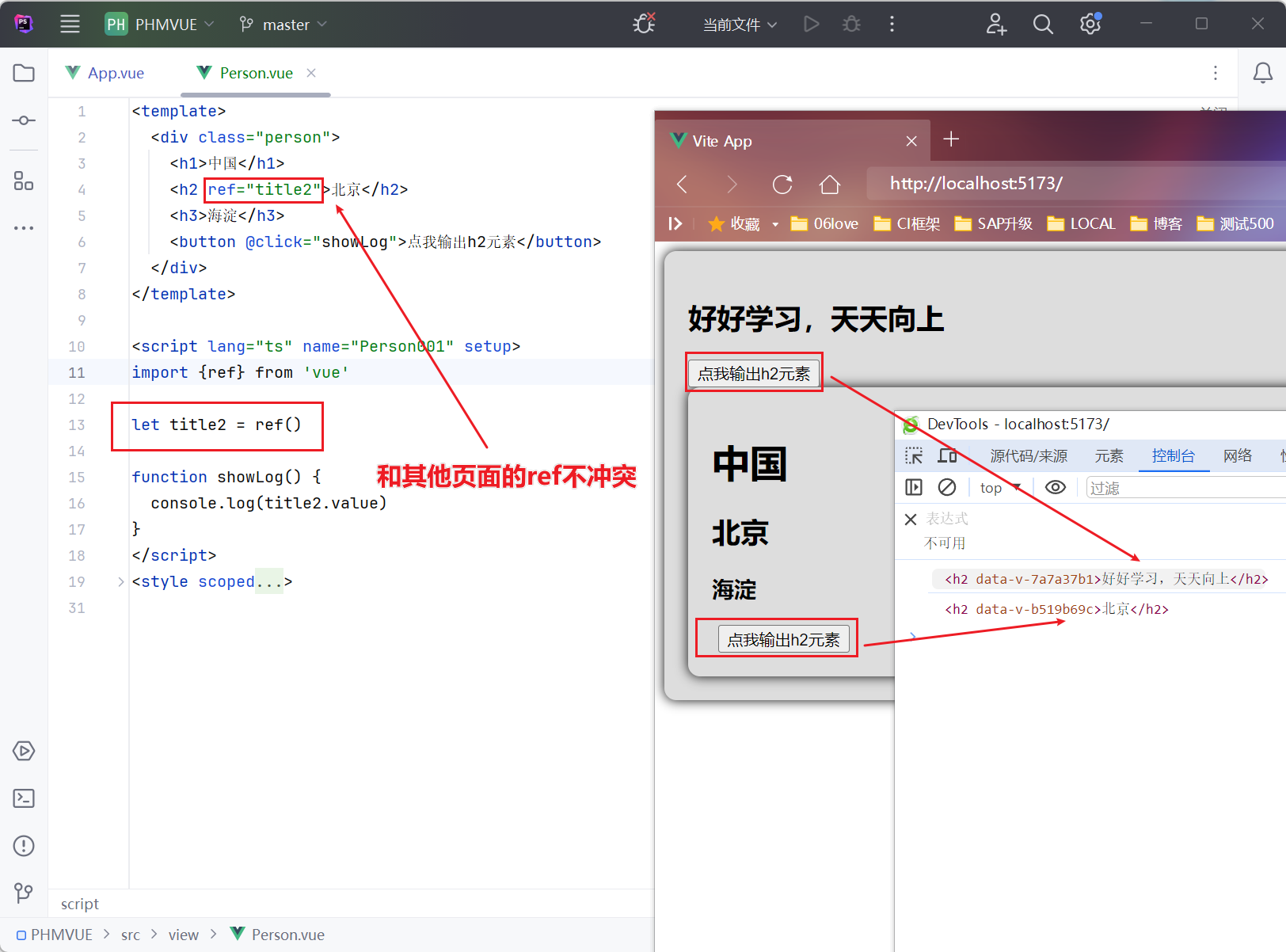Open the Git version control tool window icon
Viewport: 1286px width, 952px height.
[24, 893]
